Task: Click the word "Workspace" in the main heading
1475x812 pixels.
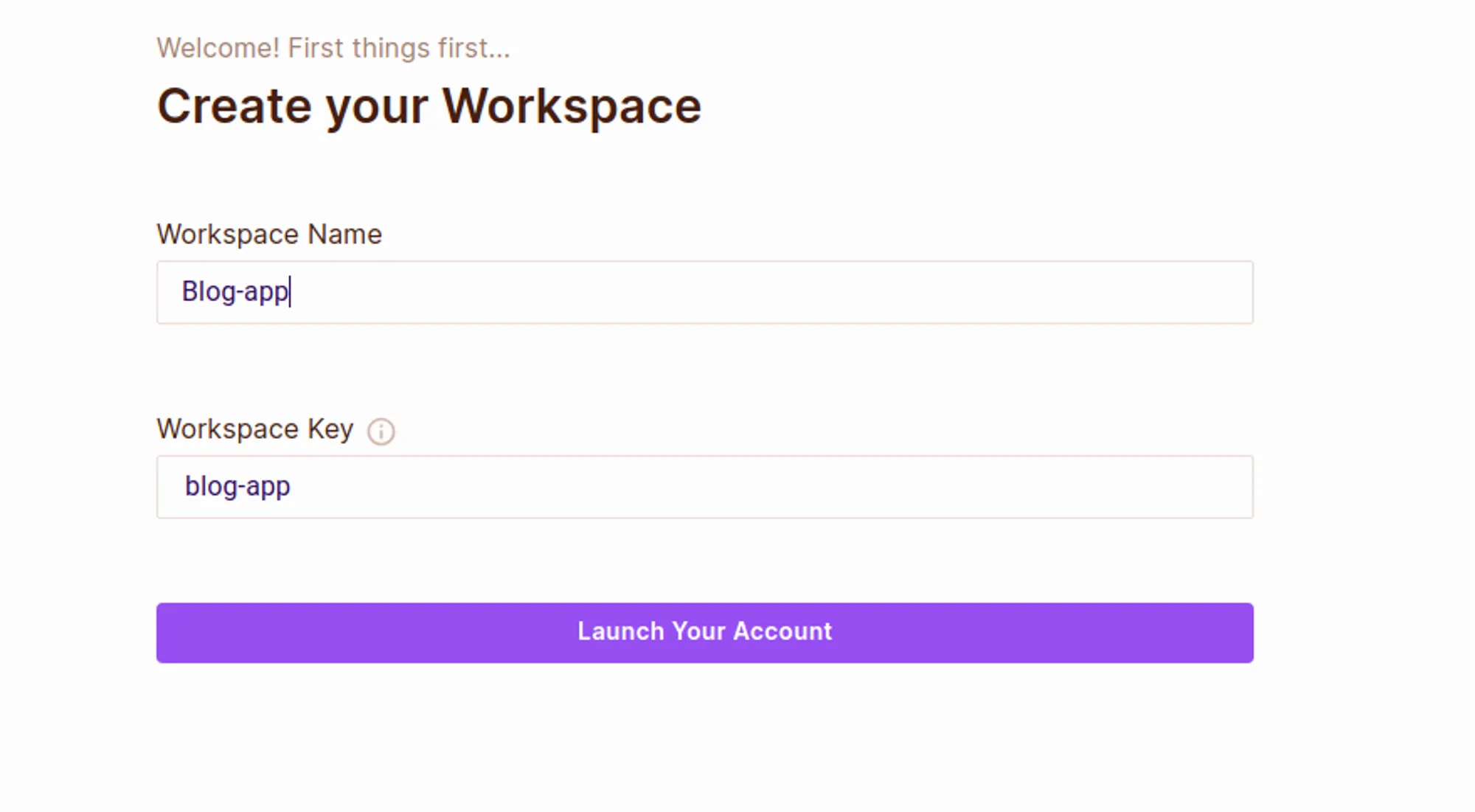Action: [572, 106]
